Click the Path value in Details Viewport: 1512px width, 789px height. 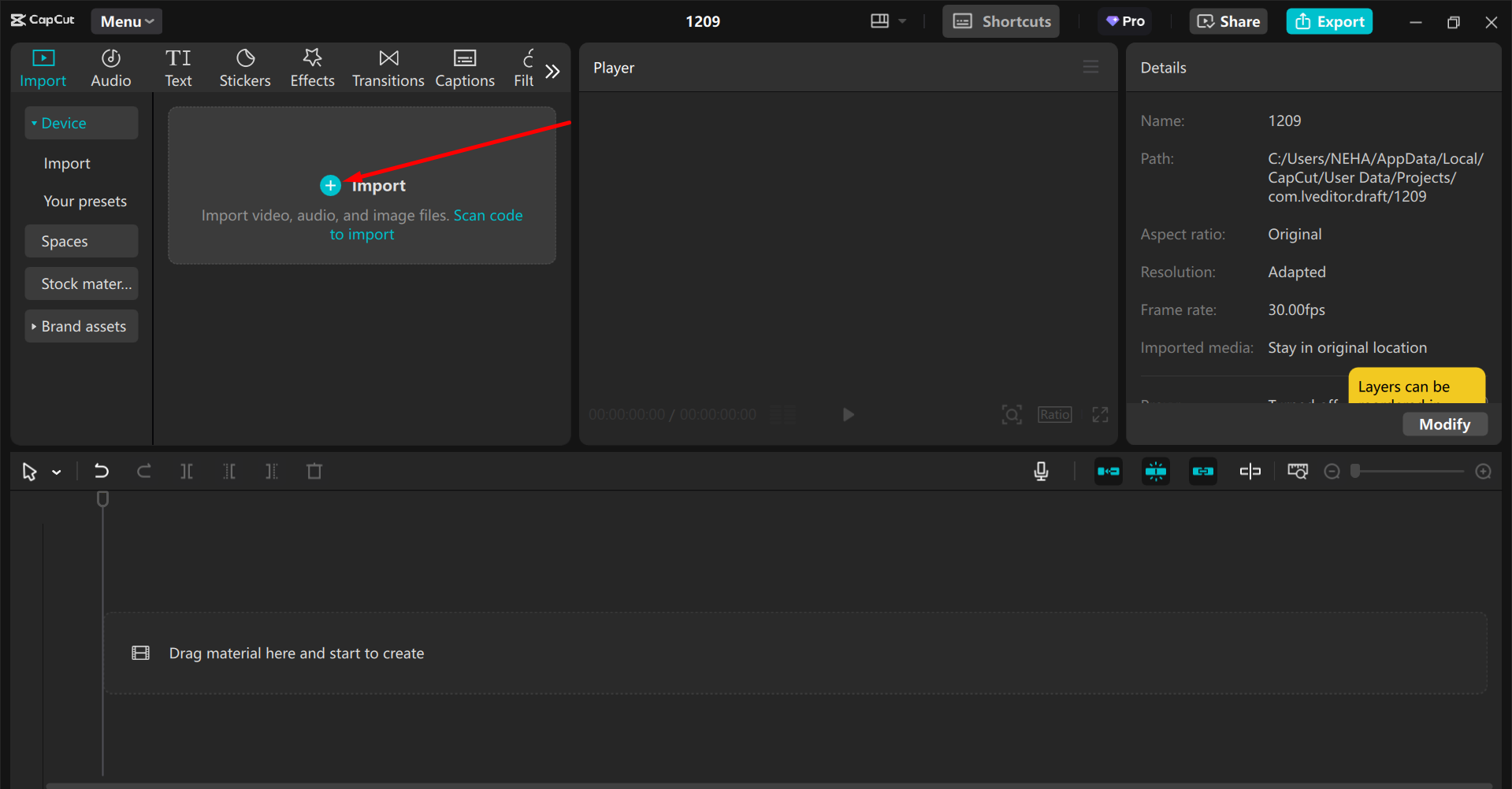[x=1376, y=177]
